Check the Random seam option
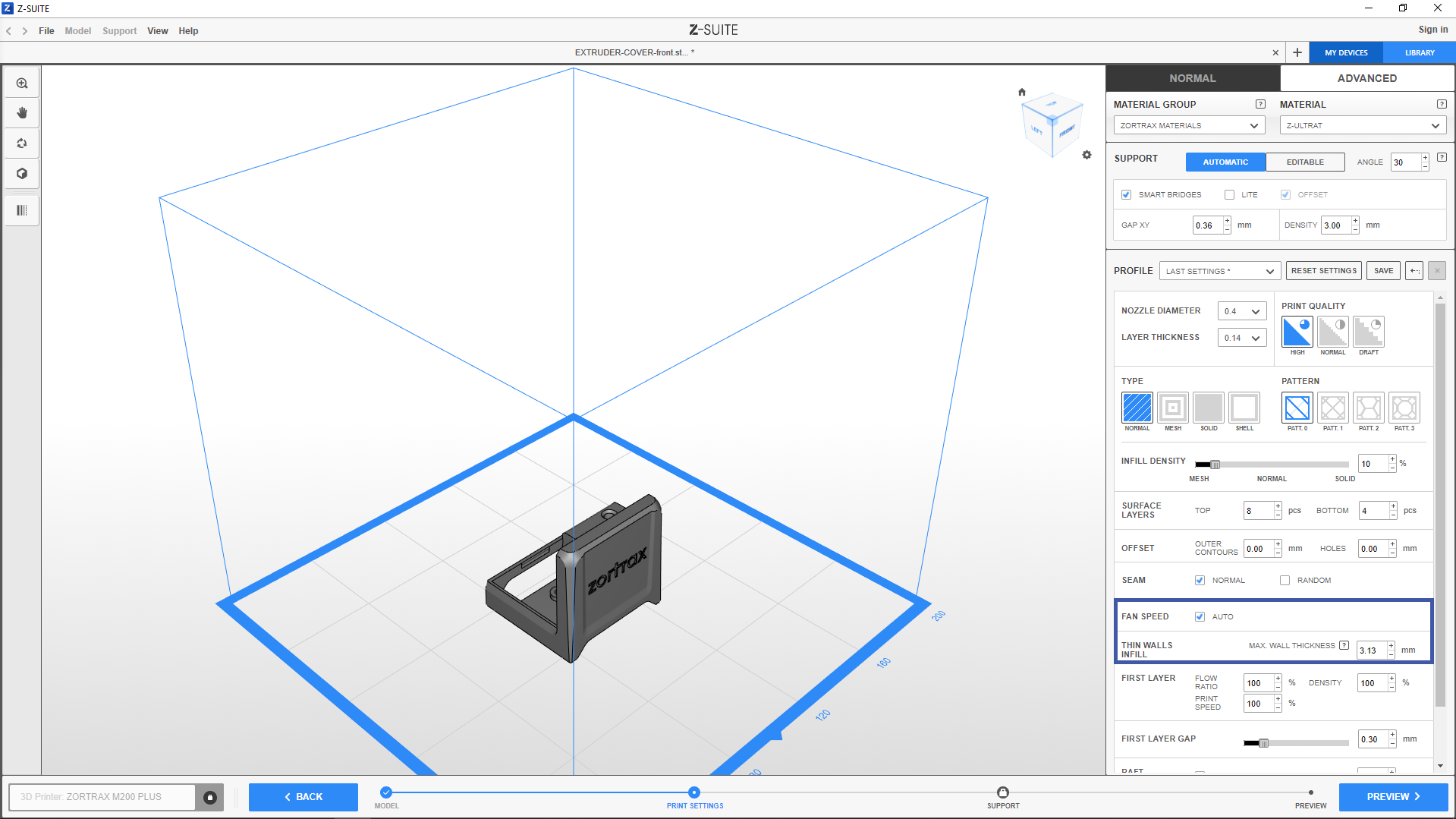This screenshot has width=1456, height=819. click(x=1285, y=581)
